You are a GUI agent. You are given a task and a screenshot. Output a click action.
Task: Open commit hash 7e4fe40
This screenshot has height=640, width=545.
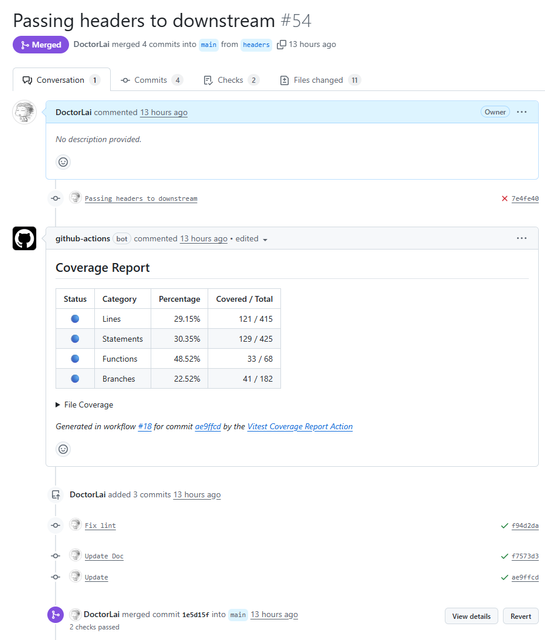[x=525, y=199]
